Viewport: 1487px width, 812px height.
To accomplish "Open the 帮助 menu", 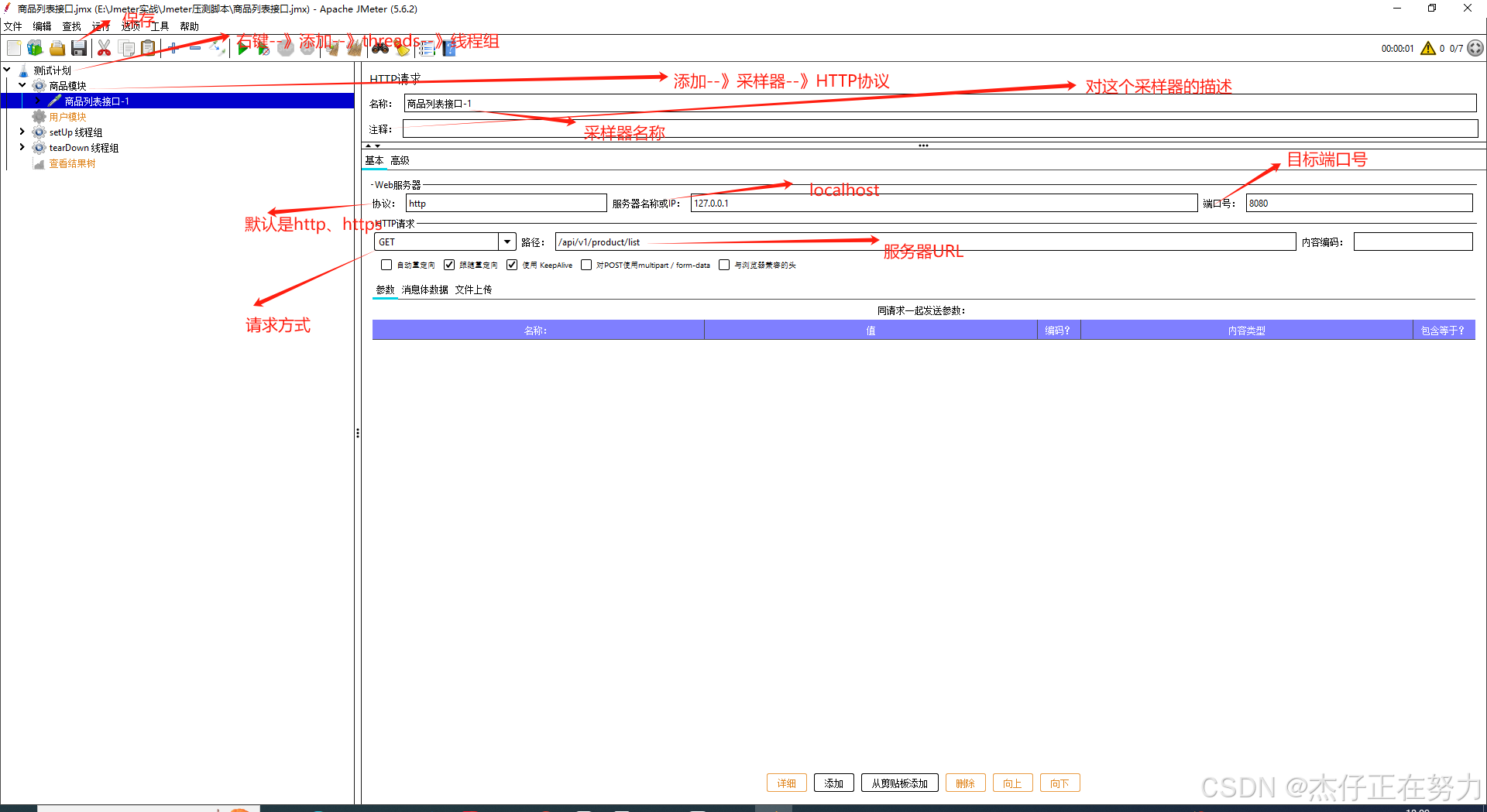I will pos(189,26).
